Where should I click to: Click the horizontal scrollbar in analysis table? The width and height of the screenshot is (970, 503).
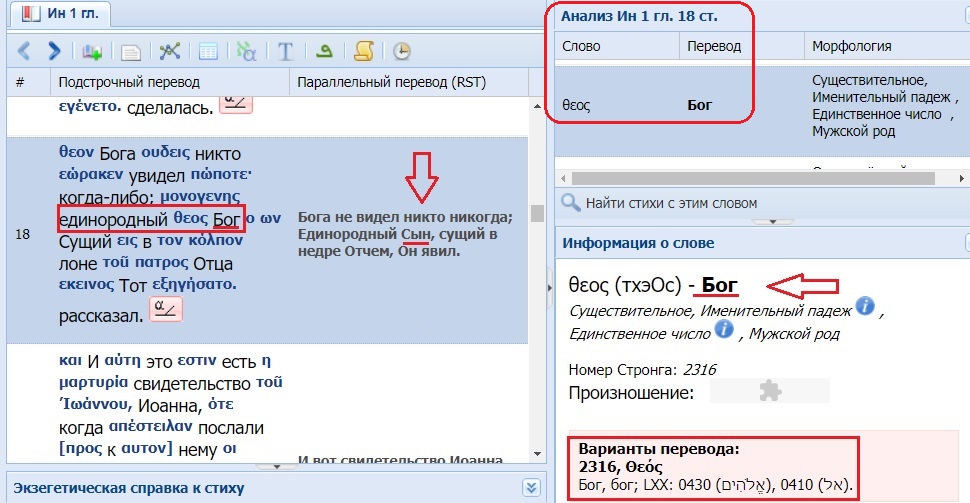point(700,177)
